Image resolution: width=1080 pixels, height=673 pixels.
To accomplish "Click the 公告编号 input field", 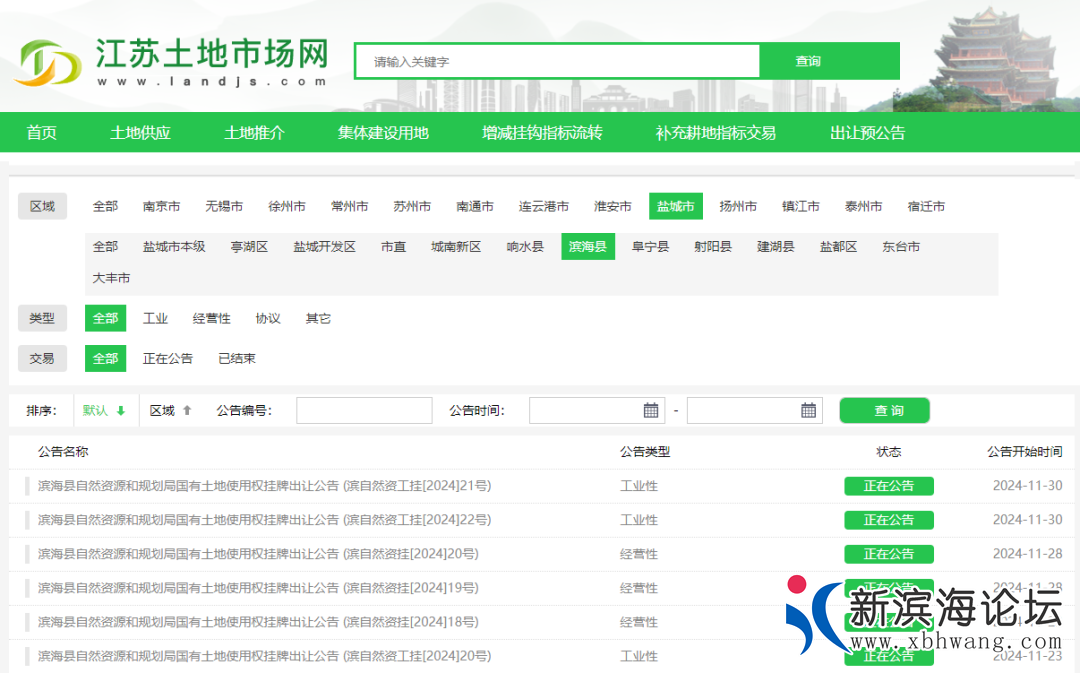I will click(364, 410).
